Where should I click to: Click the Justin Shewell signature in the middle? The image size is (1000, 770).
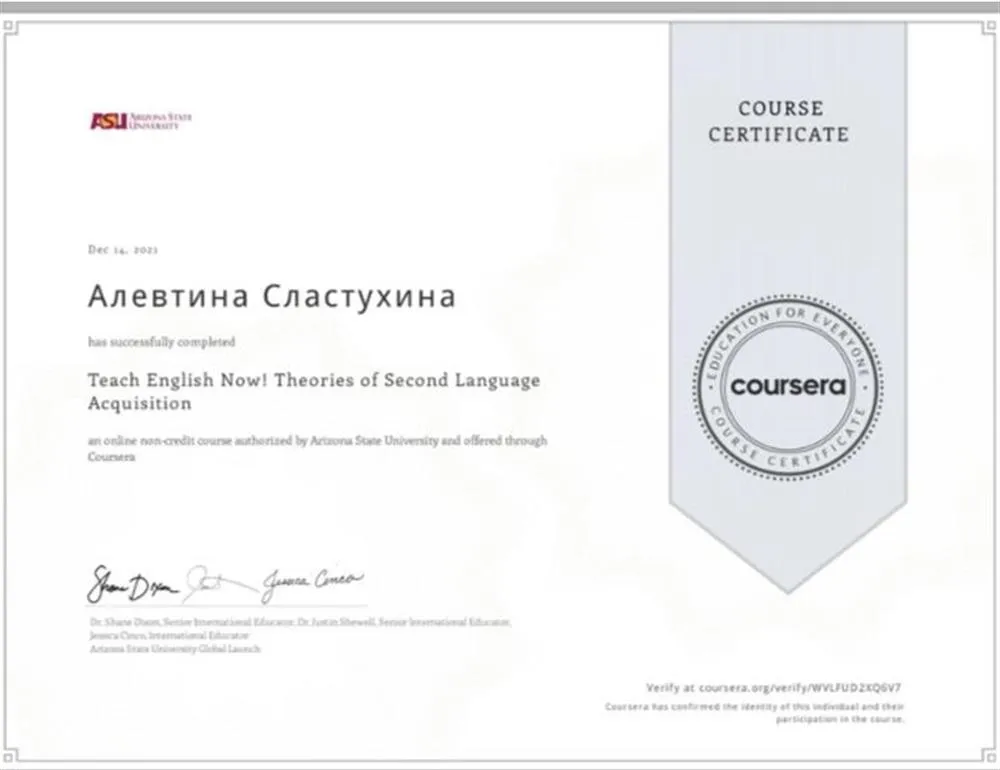220,584
